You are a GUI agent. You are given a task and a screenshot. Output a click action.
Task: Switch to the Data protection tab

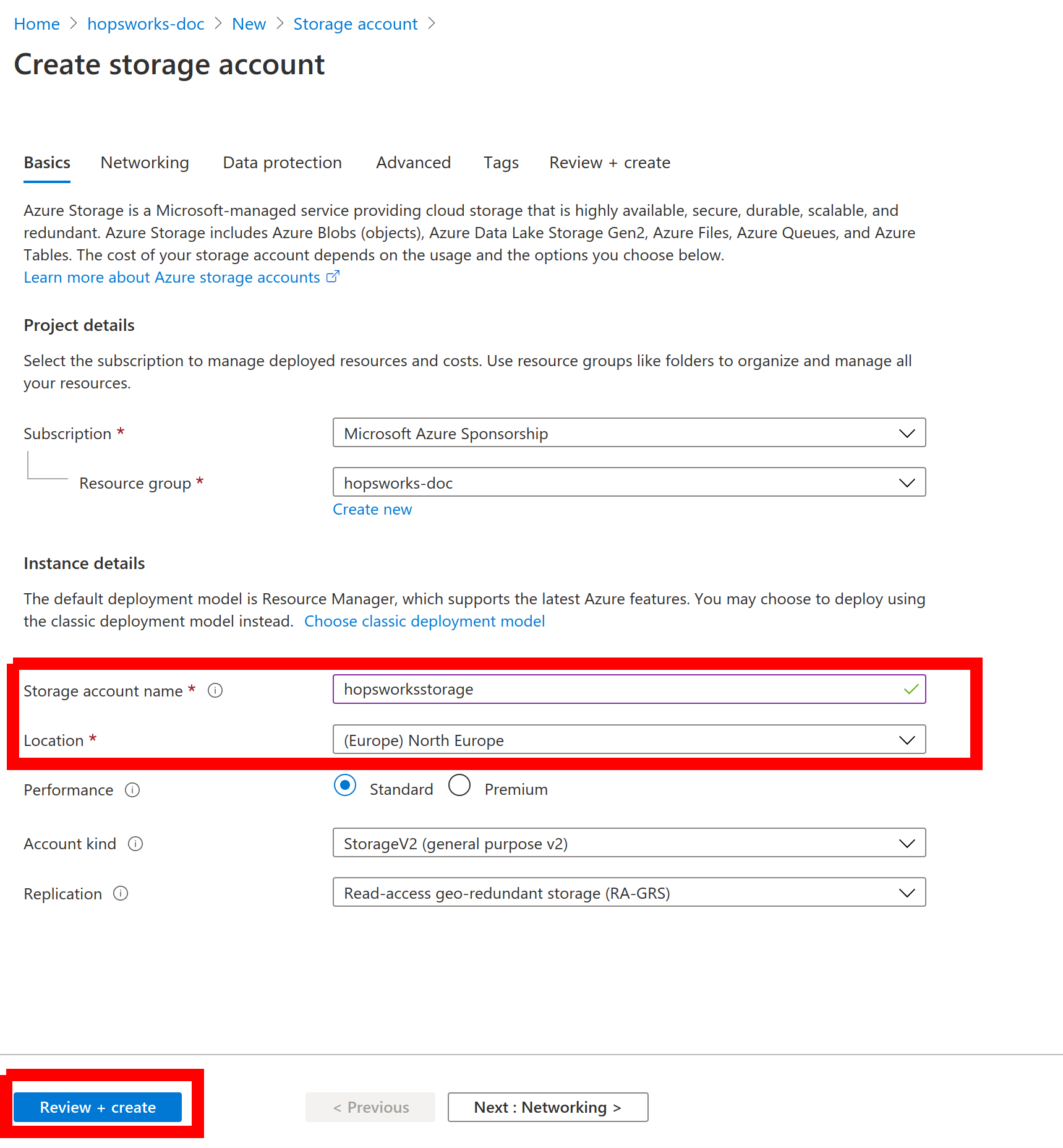coord(282,163)
